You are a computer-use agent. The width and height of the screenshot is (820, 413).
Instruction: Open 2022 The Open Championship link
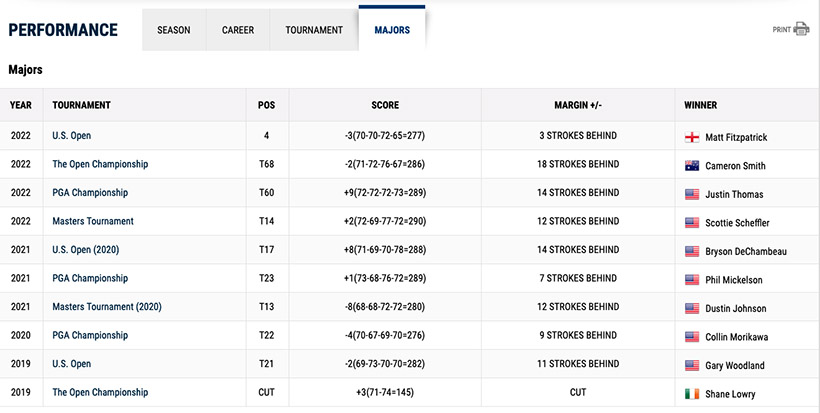(x=100, y=165)
